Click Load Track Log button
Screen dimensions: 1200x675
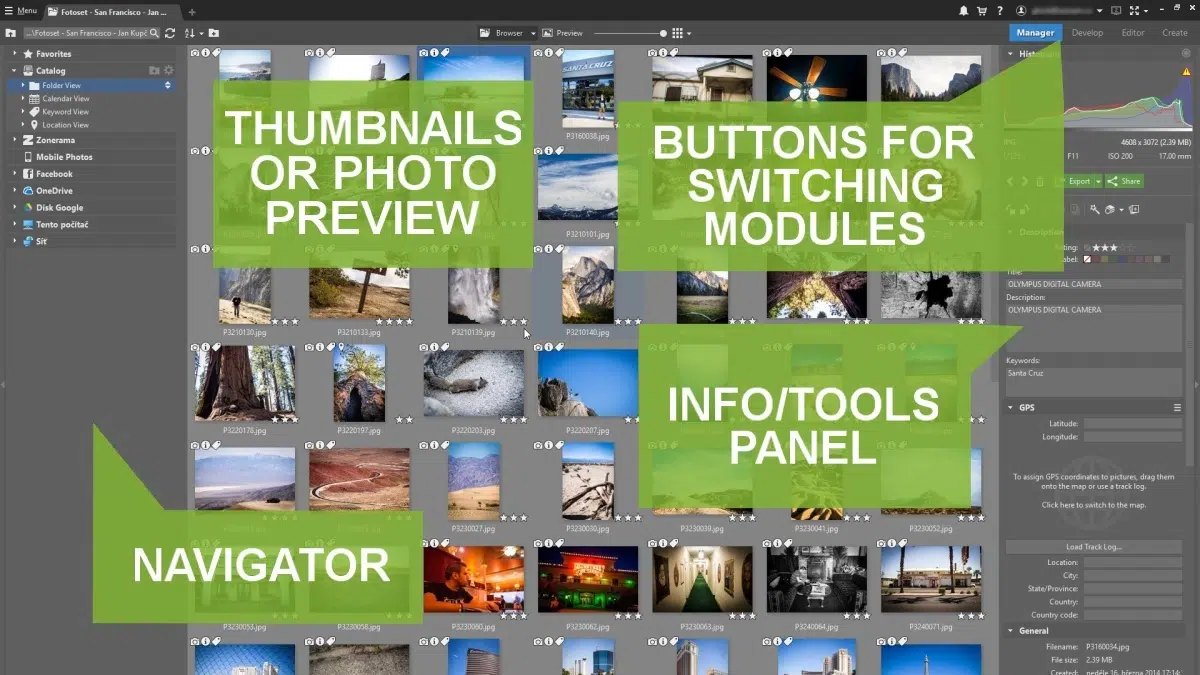coord(1093,547)
